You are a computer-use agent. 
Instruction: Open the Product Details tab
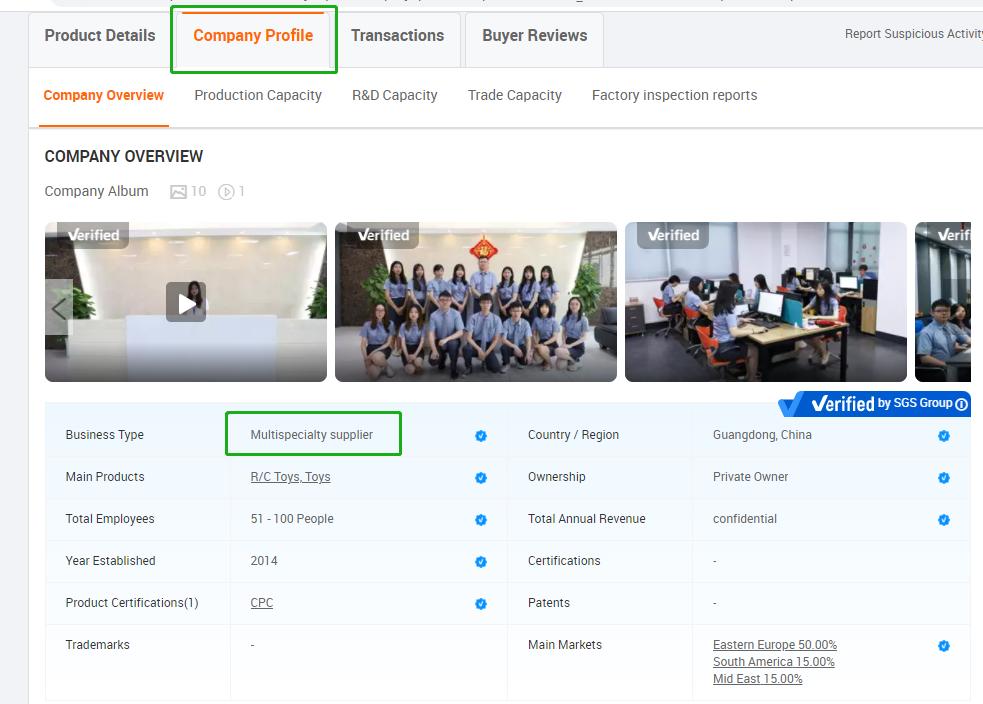[x=100, y=36]
